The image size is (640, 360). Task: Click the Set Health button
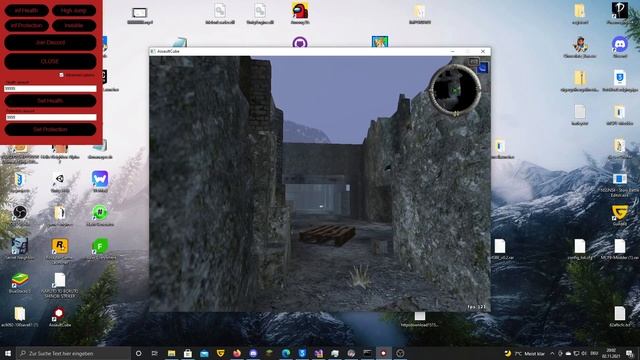pyautogui.click(x=50, y=101)
